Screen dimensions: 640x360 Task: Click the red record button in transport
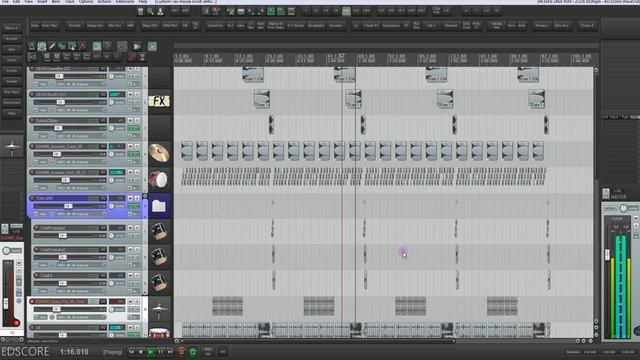pyautogui.click(x=182, y=352)
